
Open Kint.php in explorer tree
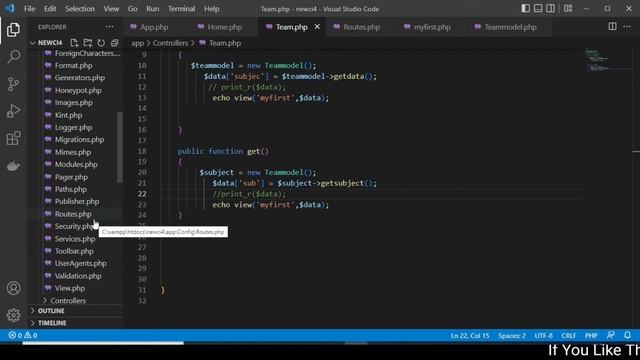click(68, 115)
